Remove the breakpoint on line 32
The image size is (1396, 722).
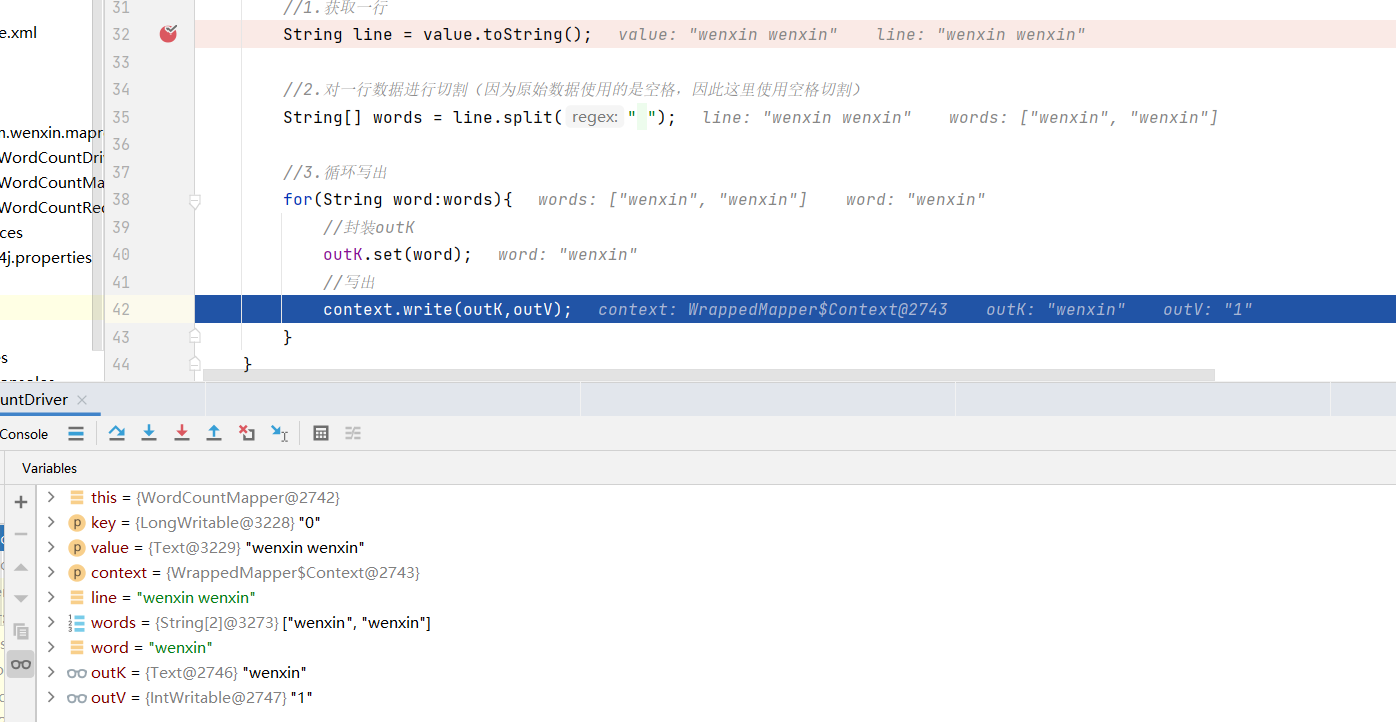169,34
